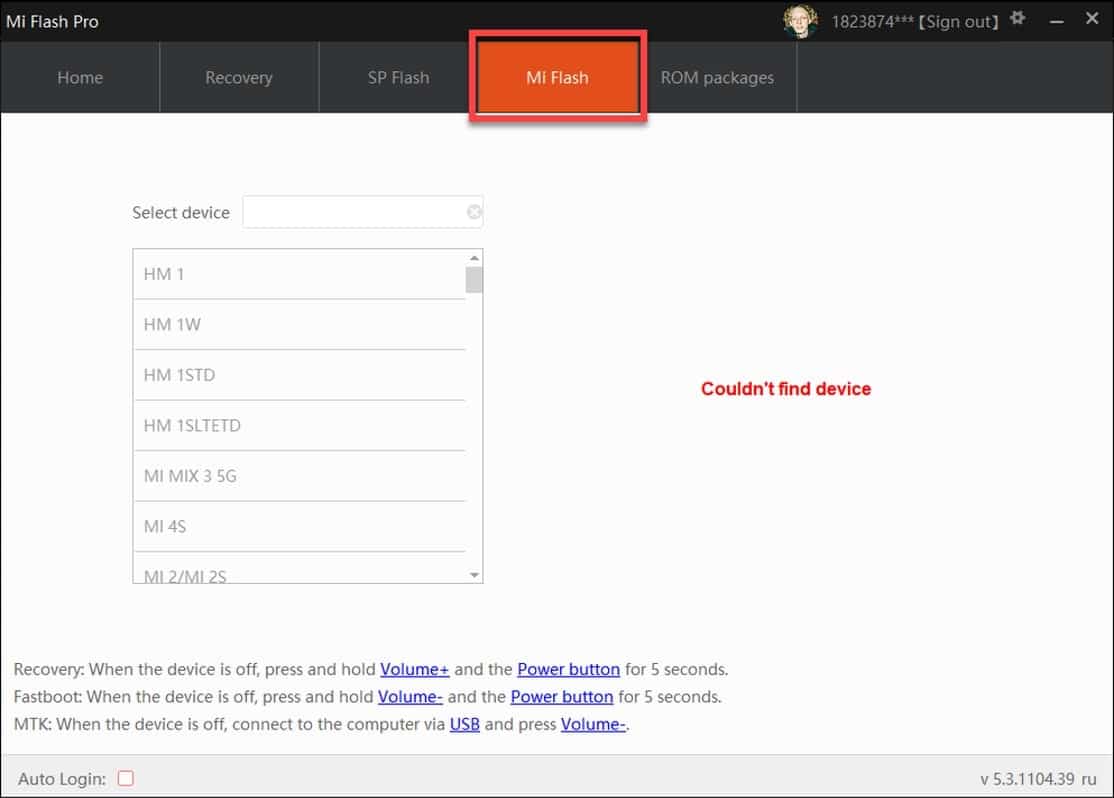The width and height of the screenshot is (1114, 798).
Task: Choose HM 1SLTETD device
Action: 300,426
